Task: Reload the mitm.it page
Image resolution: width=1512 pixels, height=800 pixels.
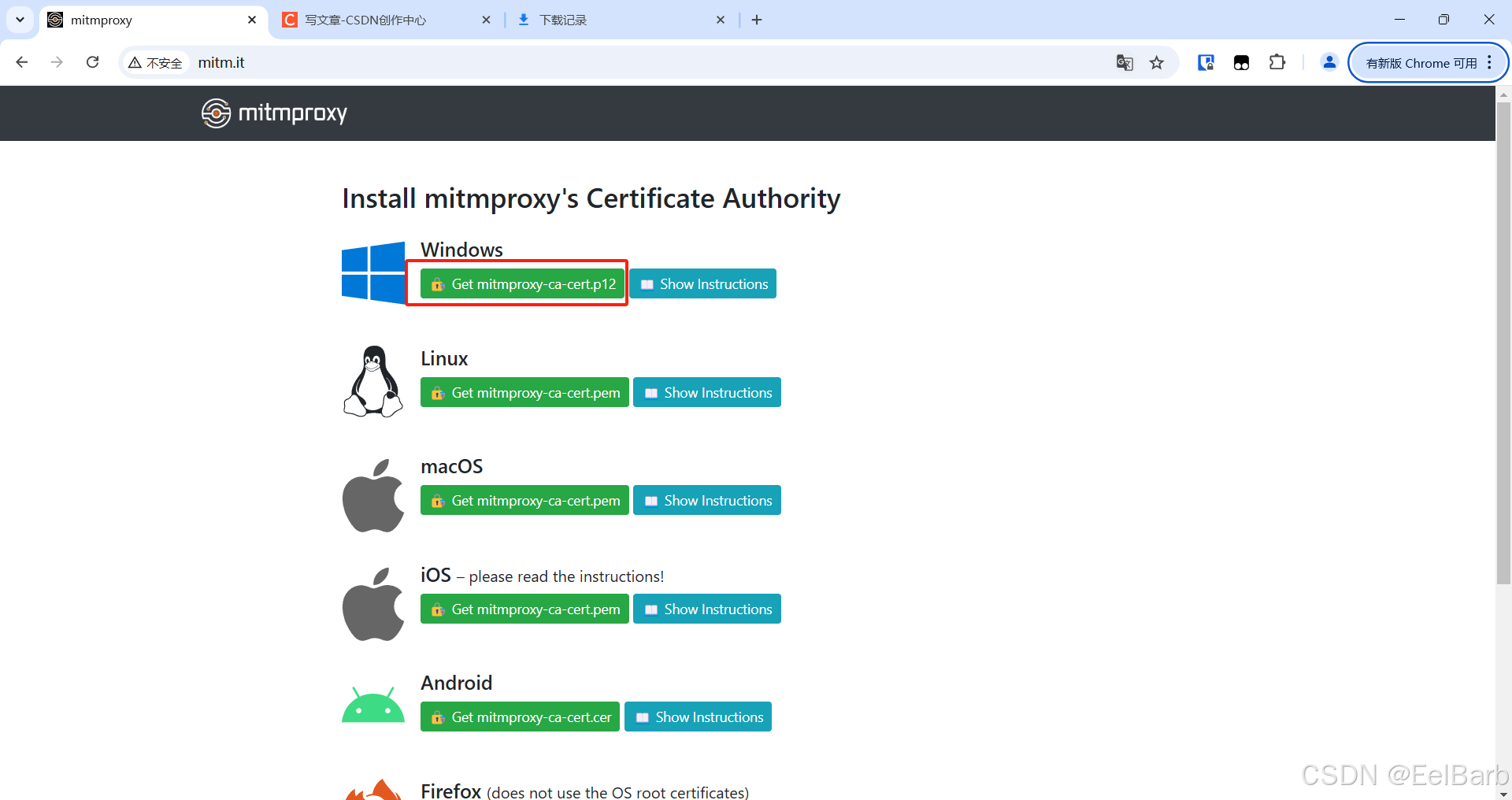Action: (x=92, y=62)
